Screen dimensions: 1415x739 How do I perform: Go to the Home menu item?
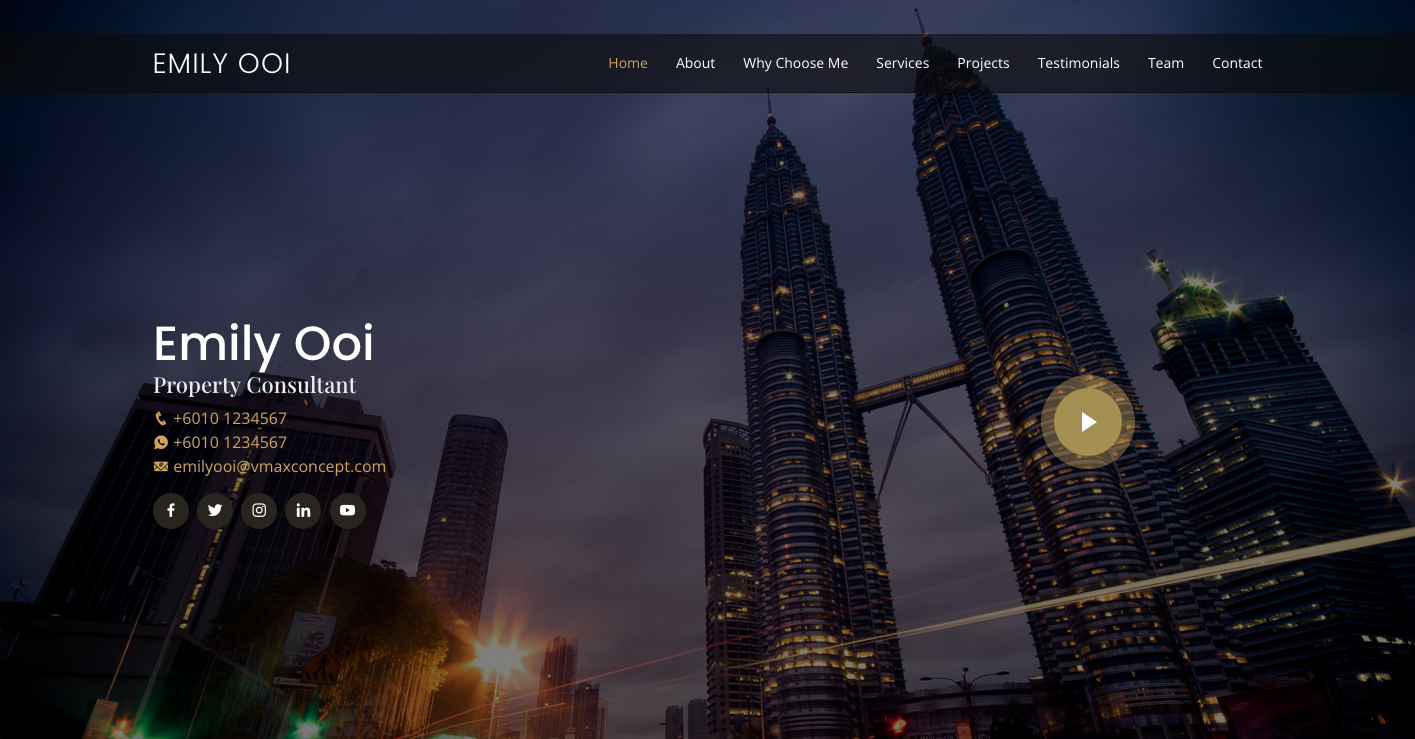pyautogui.click(x=628, y=63)
